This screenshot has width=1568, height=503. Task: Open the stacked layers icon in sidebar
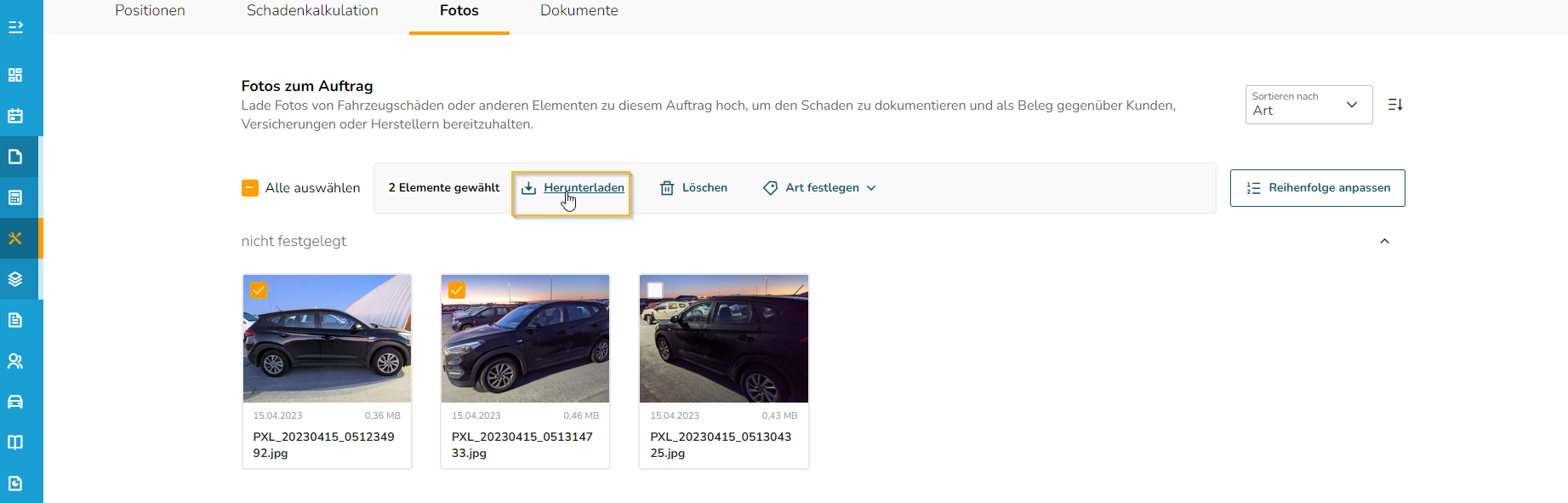(15, 279)
